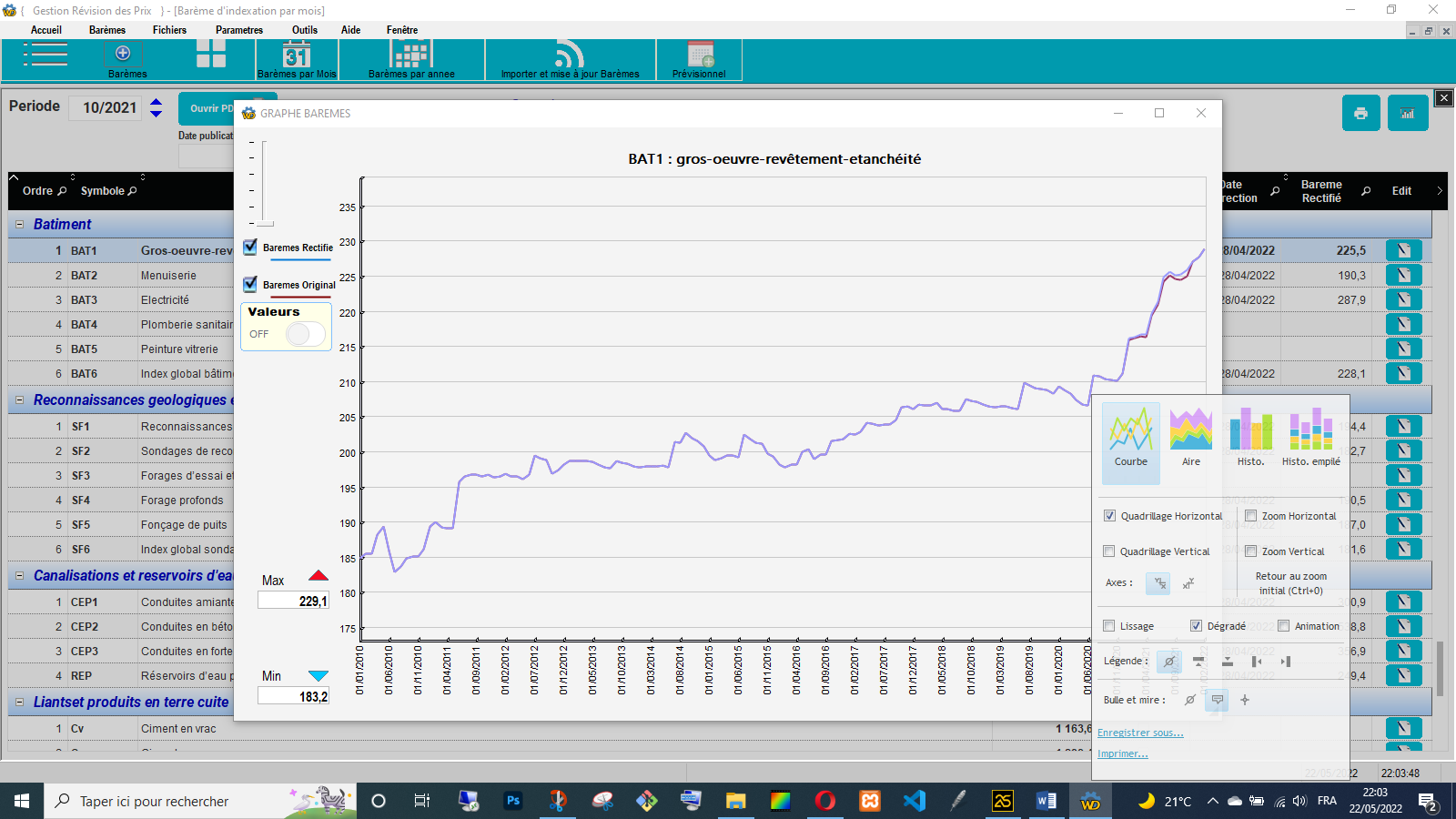Collapse Canalisations et reservoirs group
Screen dimensions: 1456x819
(19, 576)
